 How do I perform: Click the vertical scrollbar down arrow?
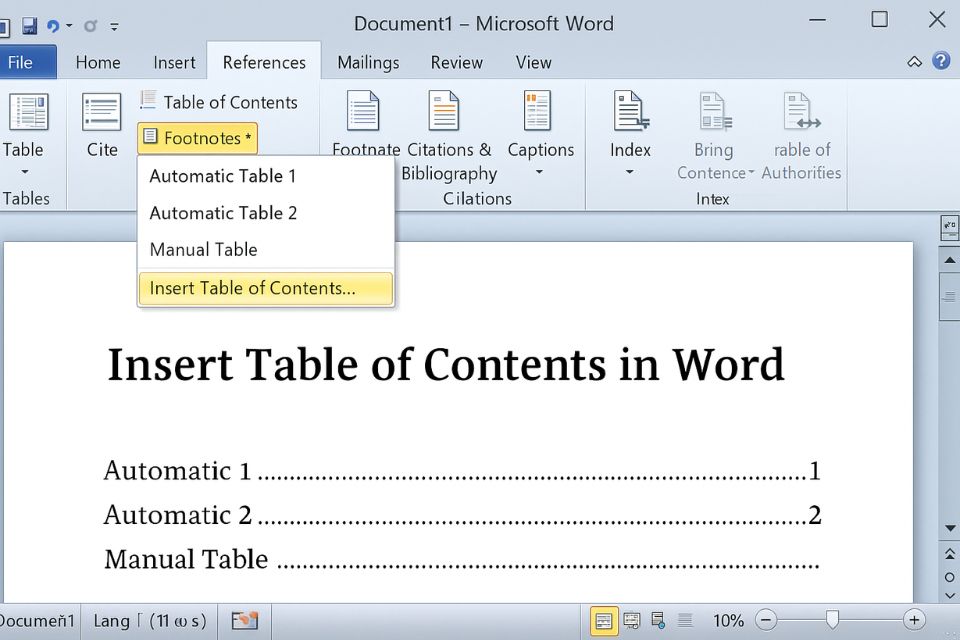click(x=948, y=527)
